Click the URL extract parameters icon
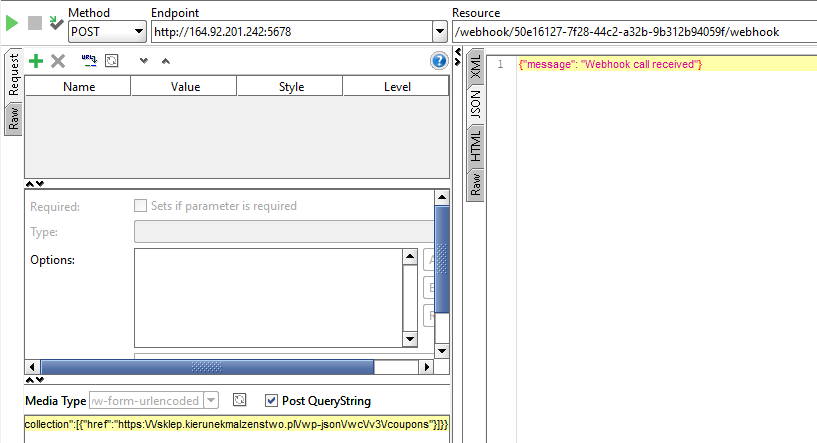817x443 pixels. coord(89,60)
